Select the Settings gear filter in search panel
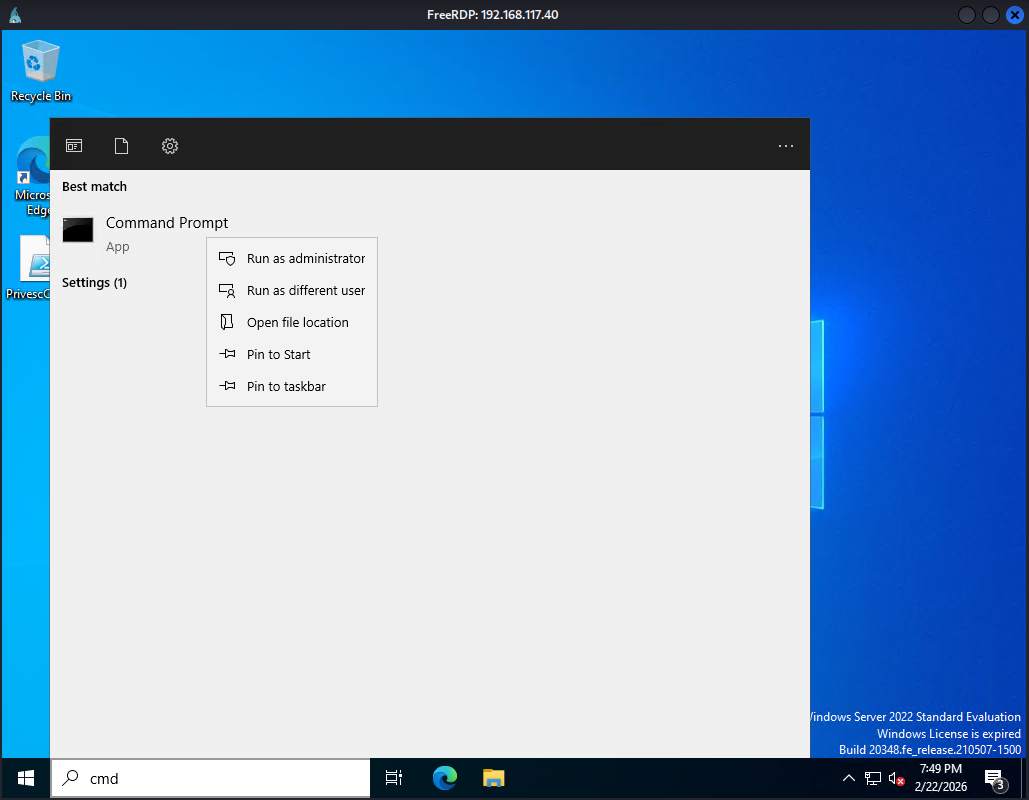 tap(170, 146)
